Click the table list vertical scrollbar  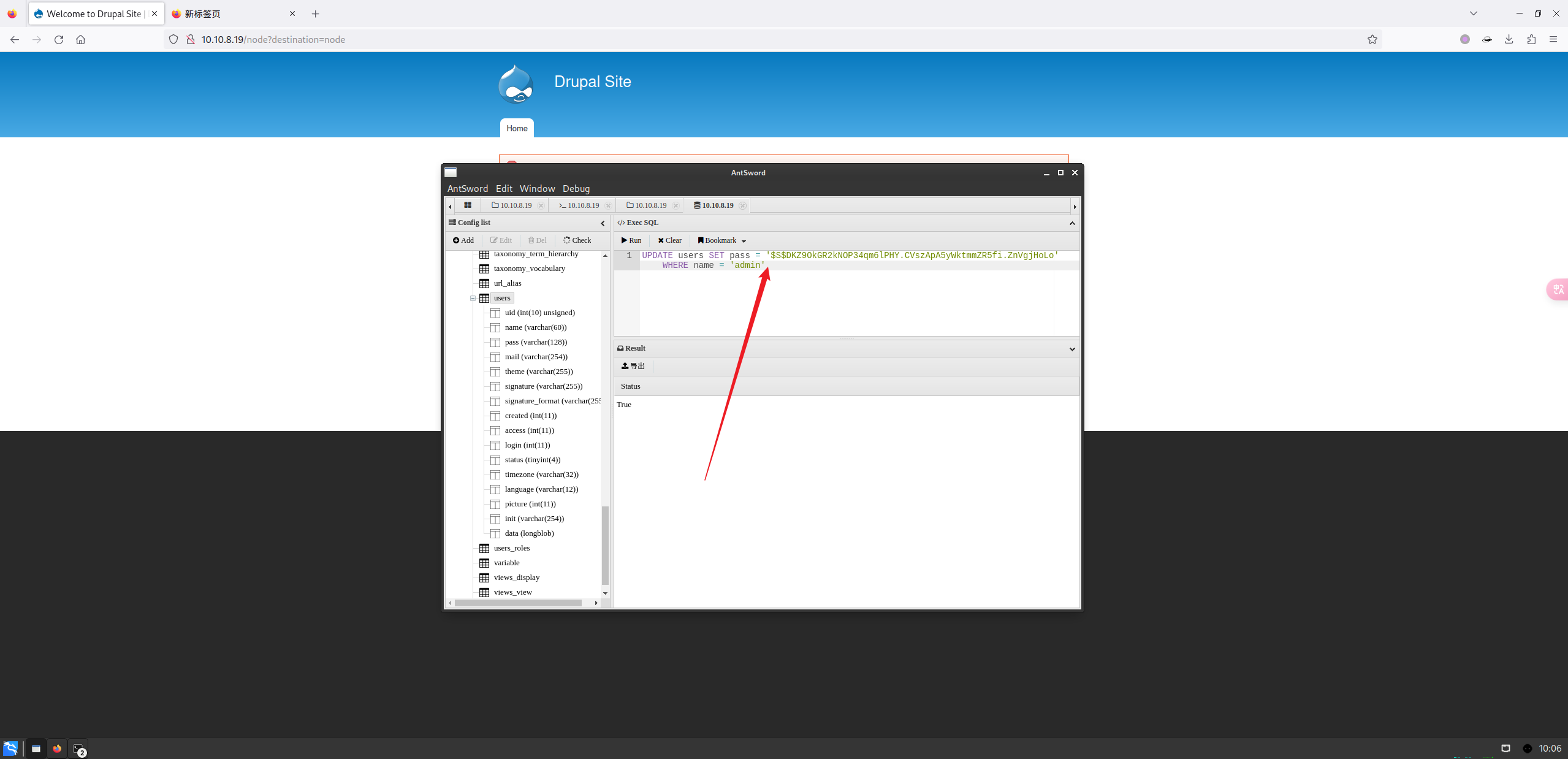point(605,544)
